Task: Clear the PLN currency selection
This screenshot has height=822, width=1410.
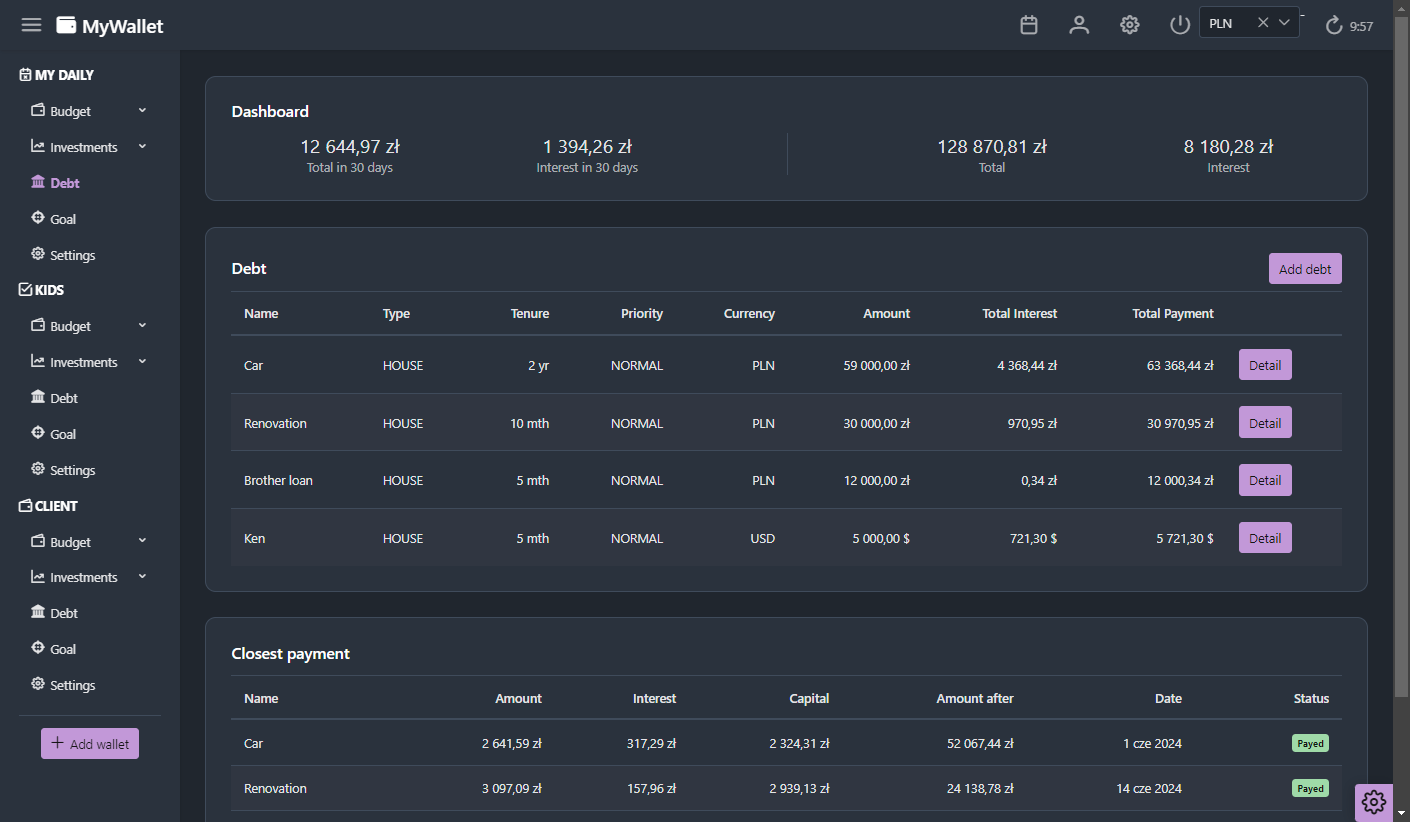Action: [x=1263, y=23]
